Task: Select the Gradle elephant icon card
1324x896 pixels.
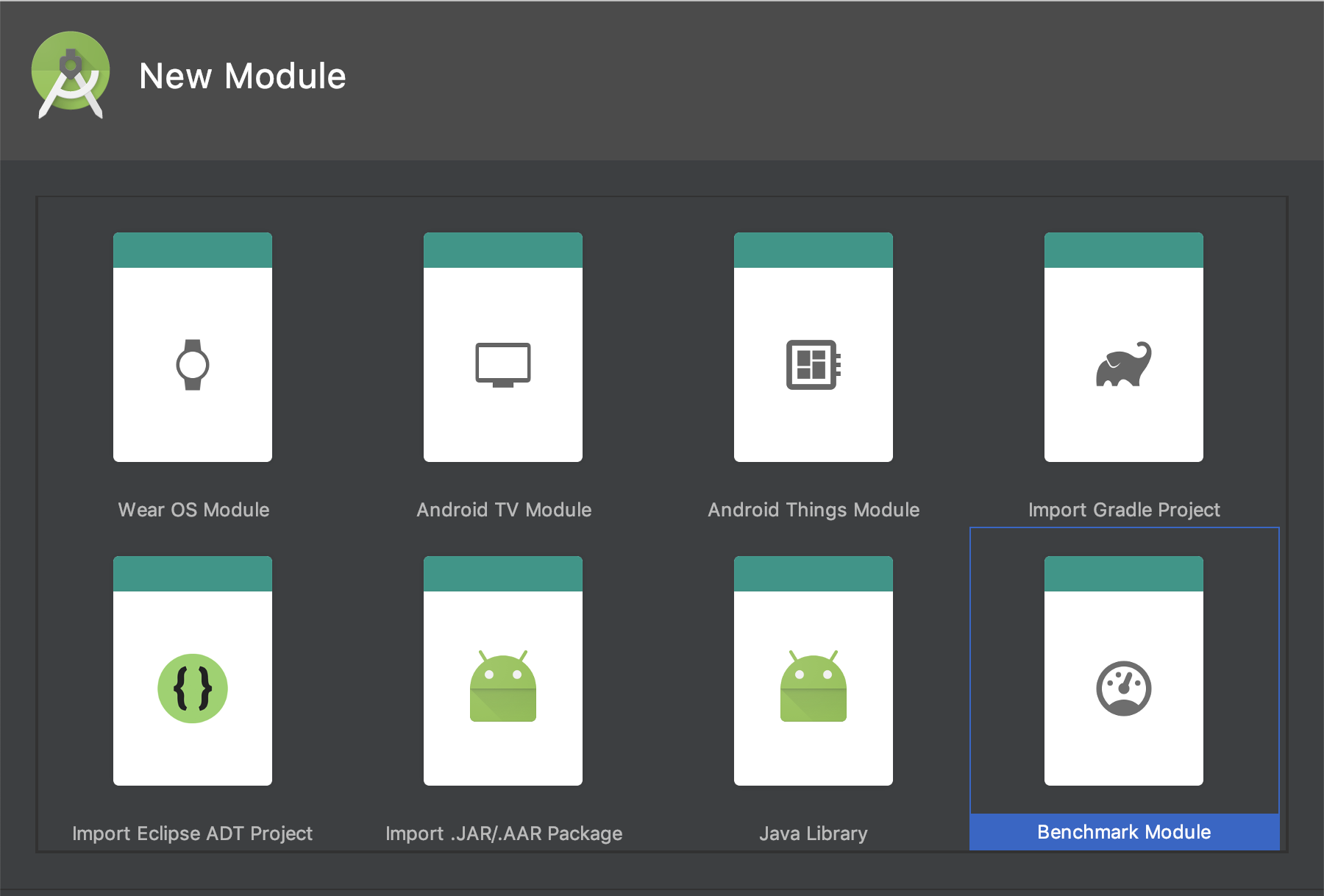Action: click(1124, 347)
